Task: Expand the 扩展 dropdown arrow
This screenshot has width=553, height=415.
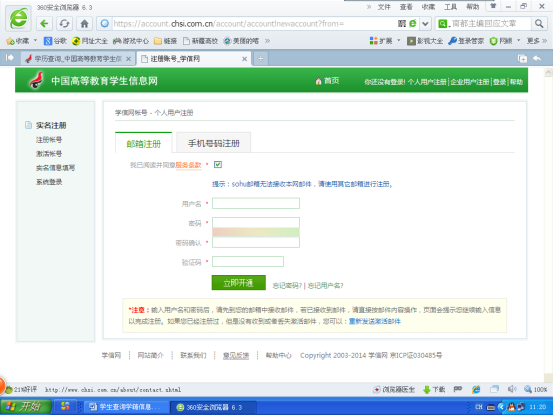Action: point(399,41)
